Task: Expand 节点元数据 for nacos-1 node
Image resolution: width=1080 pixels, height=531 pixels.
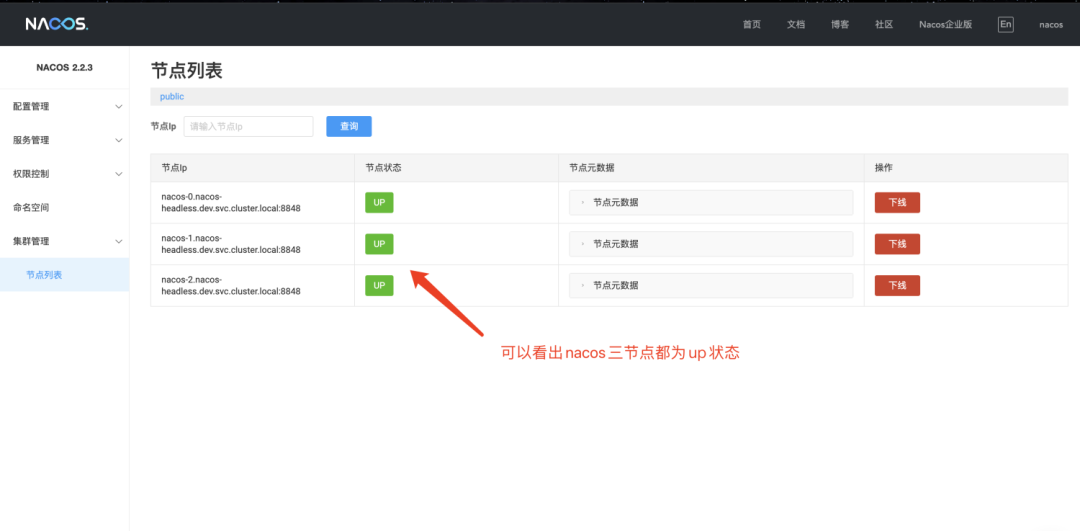Action: coord(711,244)
